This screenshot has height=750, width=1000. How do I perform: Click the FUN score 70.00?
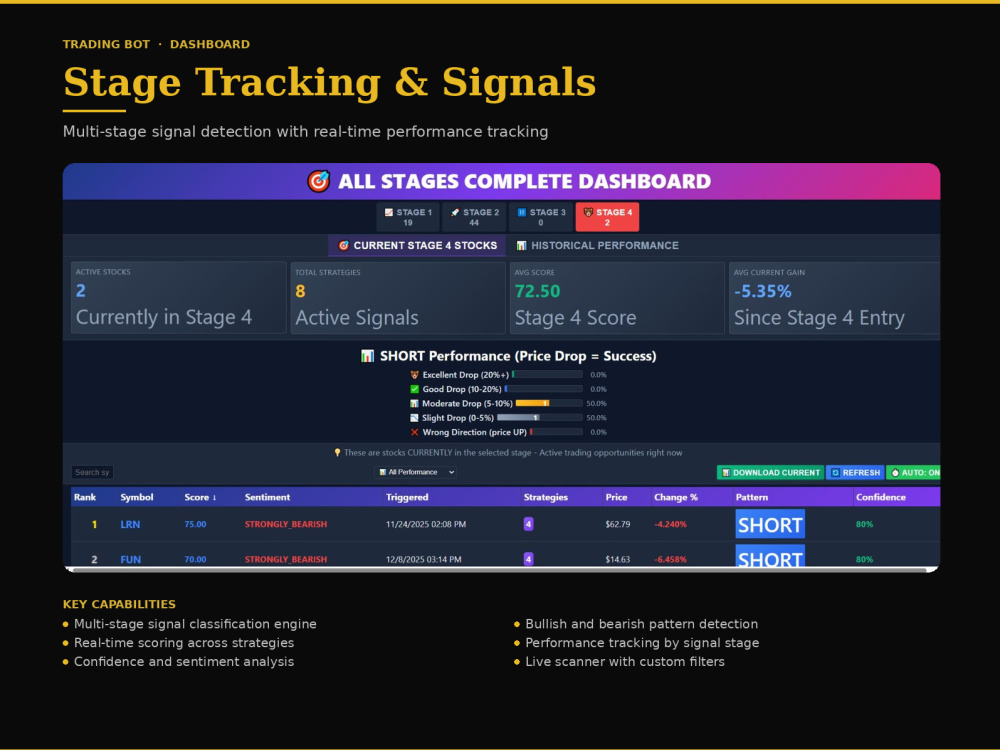[195, 559]
